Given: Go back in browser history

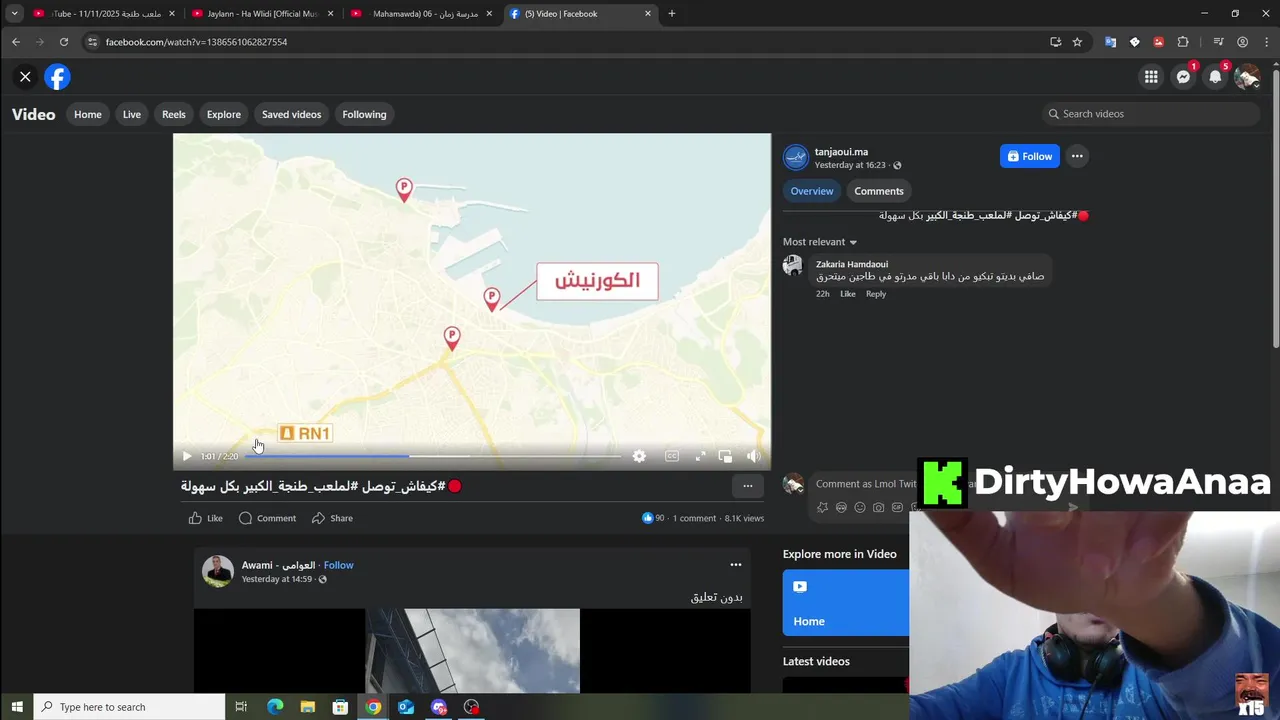Looking at the screenshot, I should [16, 42].
